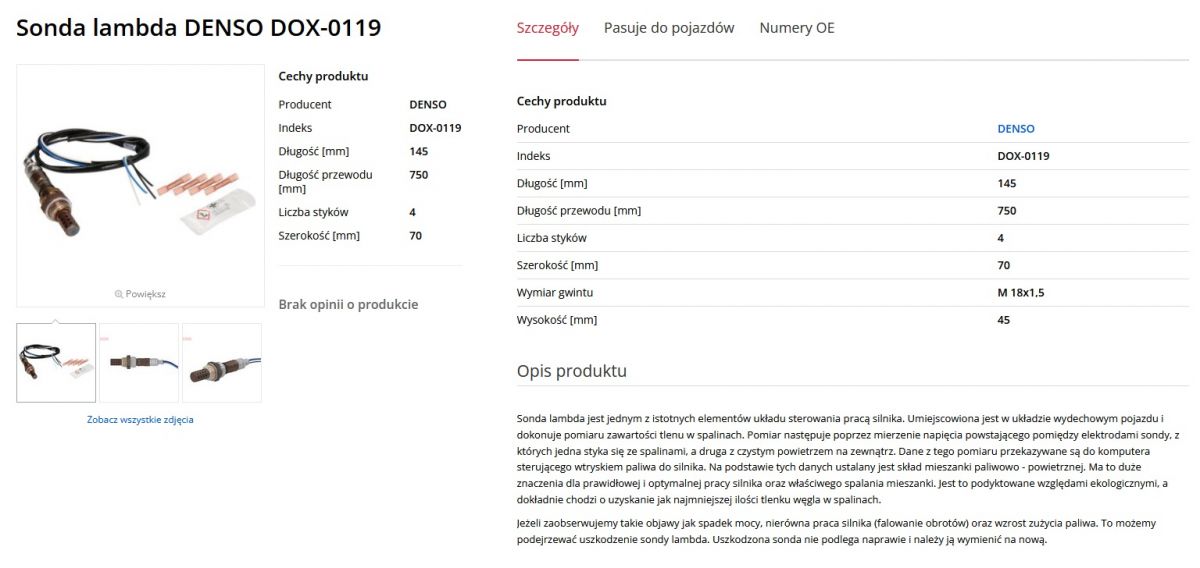Click the bold DENSO value beside product image
This screenshot has height=568, width=1200.
click(428, 105)
